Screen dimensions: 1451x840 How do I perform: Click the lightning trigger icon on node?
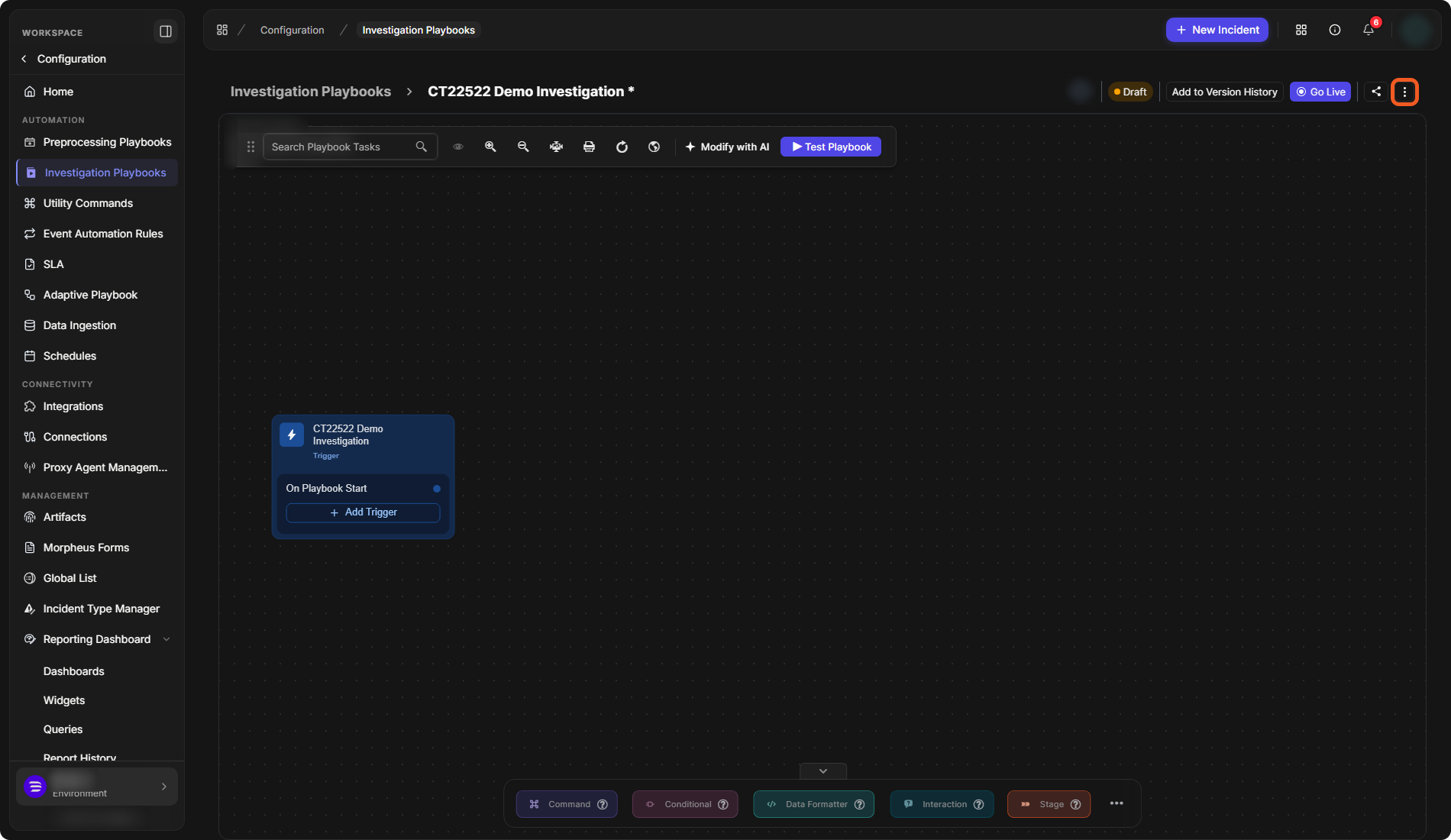coord(292,435)
